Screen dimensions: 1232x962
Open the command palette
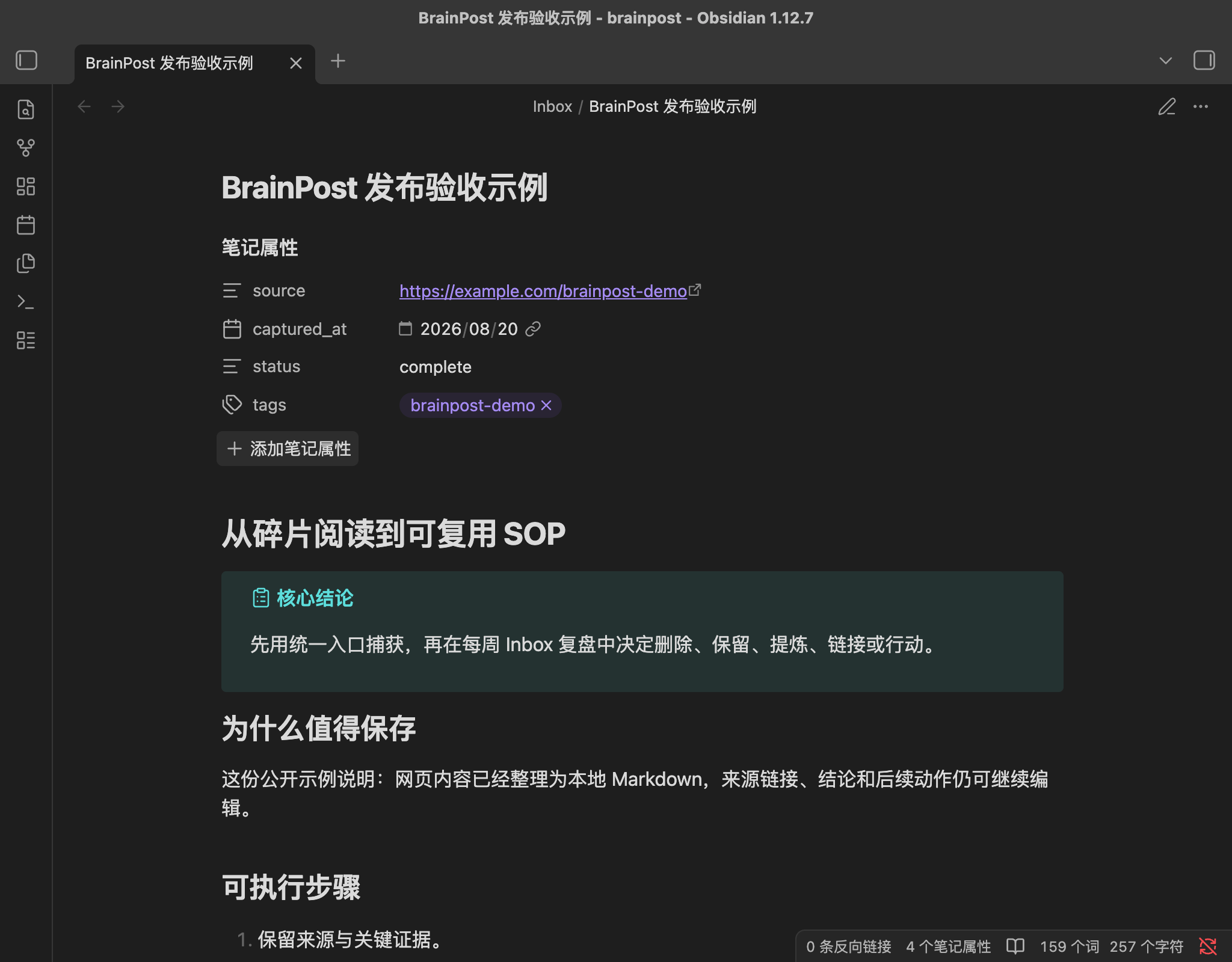(26, 302)
